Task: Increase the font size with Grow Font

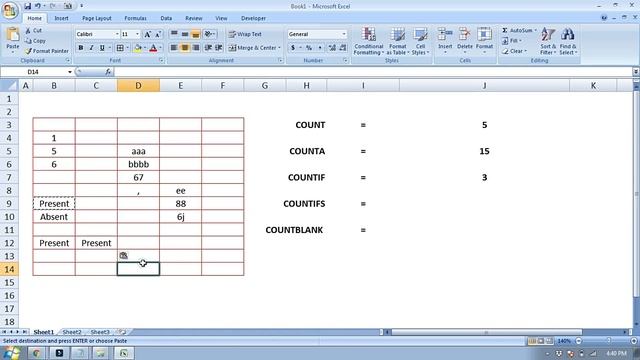Action: click(148, 34)
